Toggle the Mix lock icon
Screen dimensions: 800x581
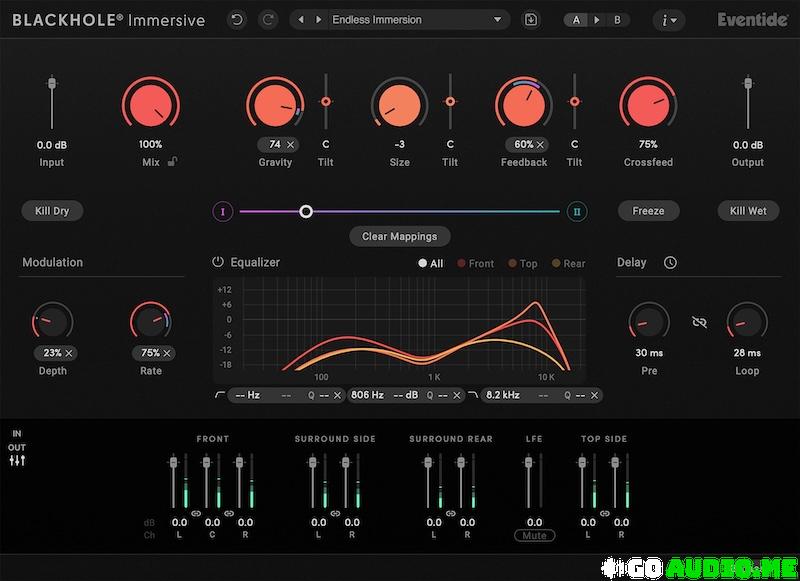tap(172, 162)
